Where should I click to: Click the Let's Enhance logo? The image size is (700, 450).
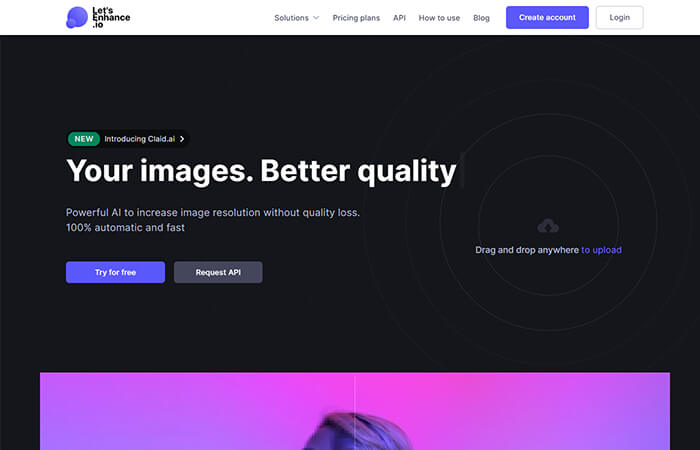[x=98, y=17]
